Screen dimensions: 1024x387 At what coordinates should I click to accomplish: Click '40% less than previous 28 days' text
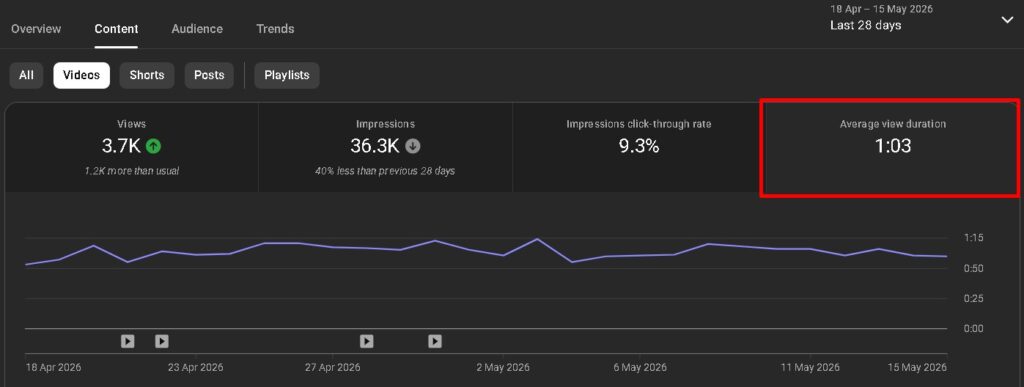tap(385, 171)
